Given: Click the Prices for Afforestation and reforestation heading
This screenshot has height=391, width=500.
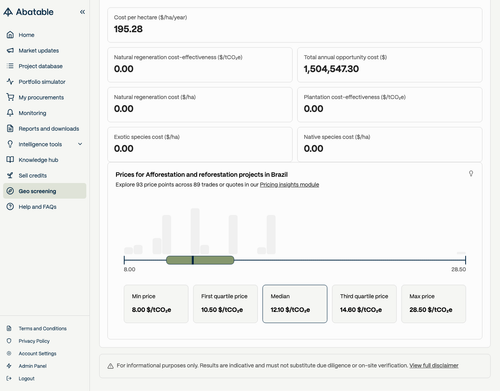Looking at the screenshot, I should [x=202, y=174].
